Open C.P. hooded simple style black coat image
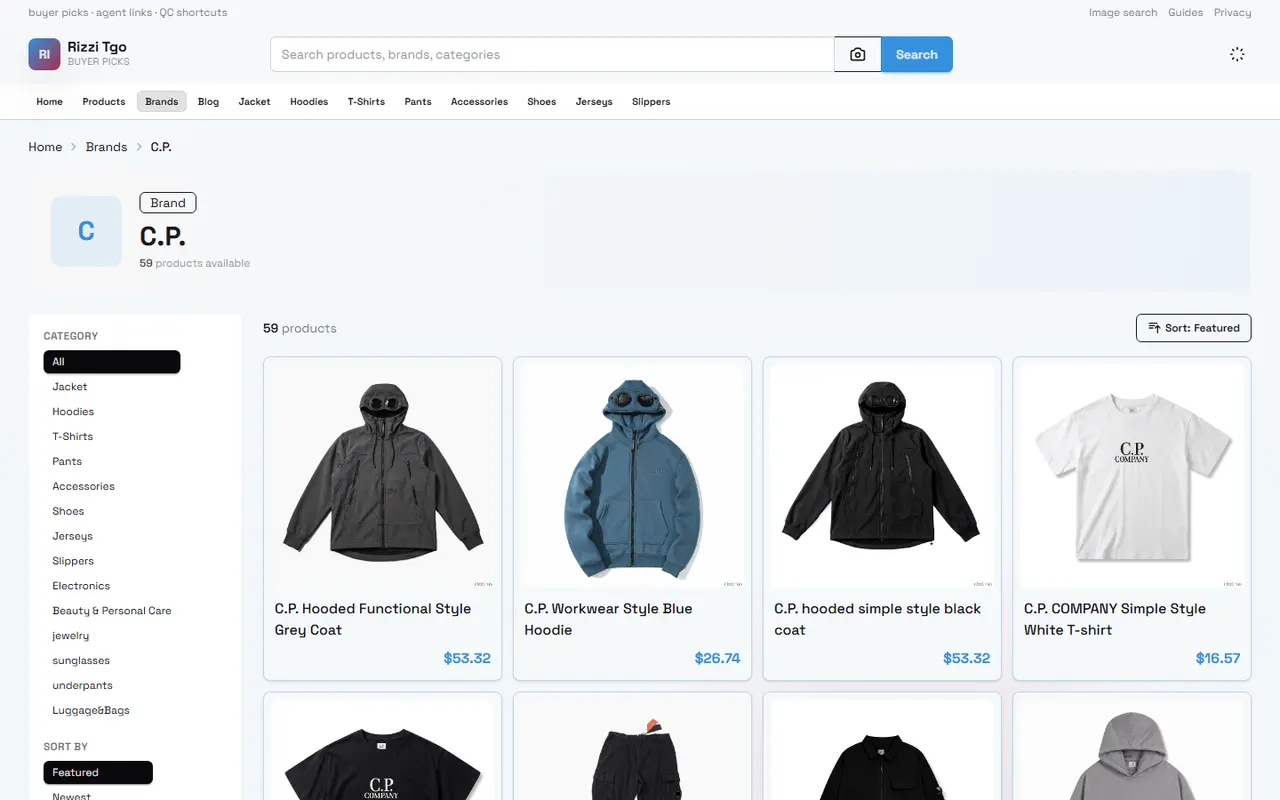The image size is (1280, 800). point(882,476)
